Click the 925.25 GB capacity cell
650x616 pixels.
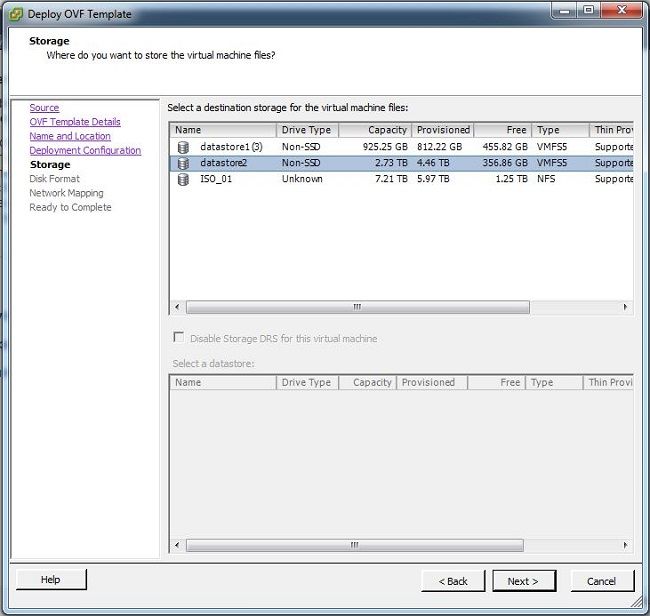pos(385,147)
